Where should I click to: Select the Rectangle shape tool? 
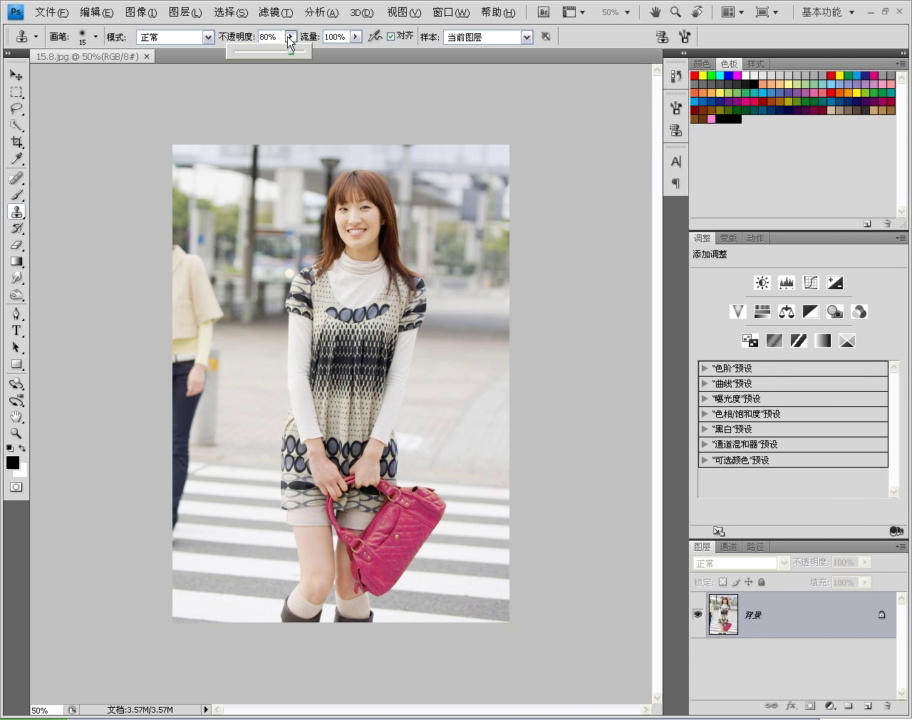(16, 365)
